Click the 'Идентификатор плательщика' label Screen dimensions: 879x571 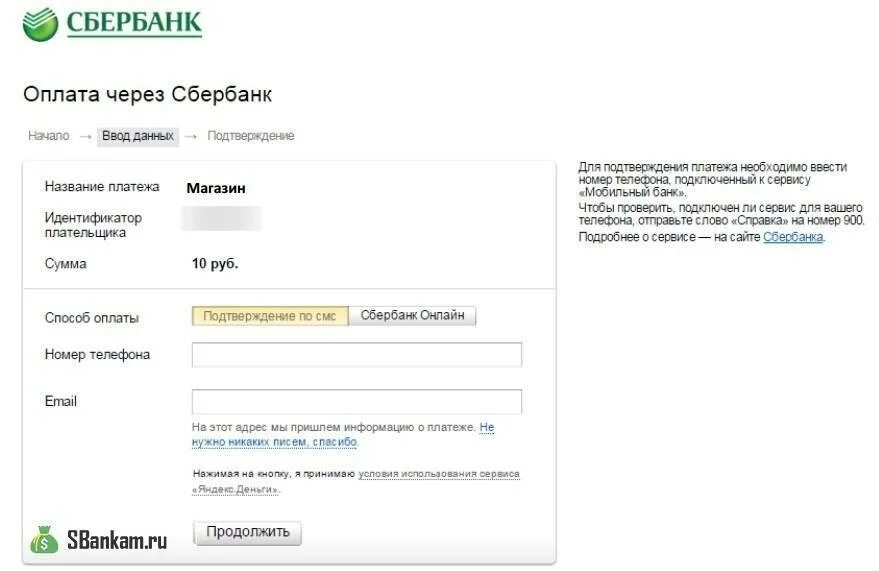(93, 225)
